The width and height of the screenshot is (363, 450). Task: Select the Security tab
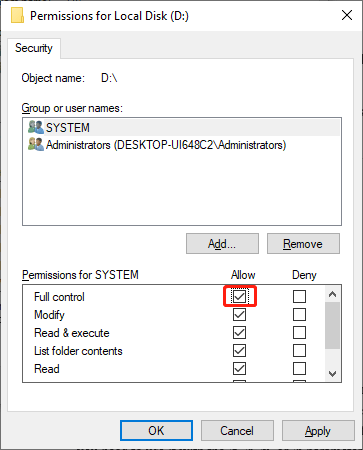34,48
